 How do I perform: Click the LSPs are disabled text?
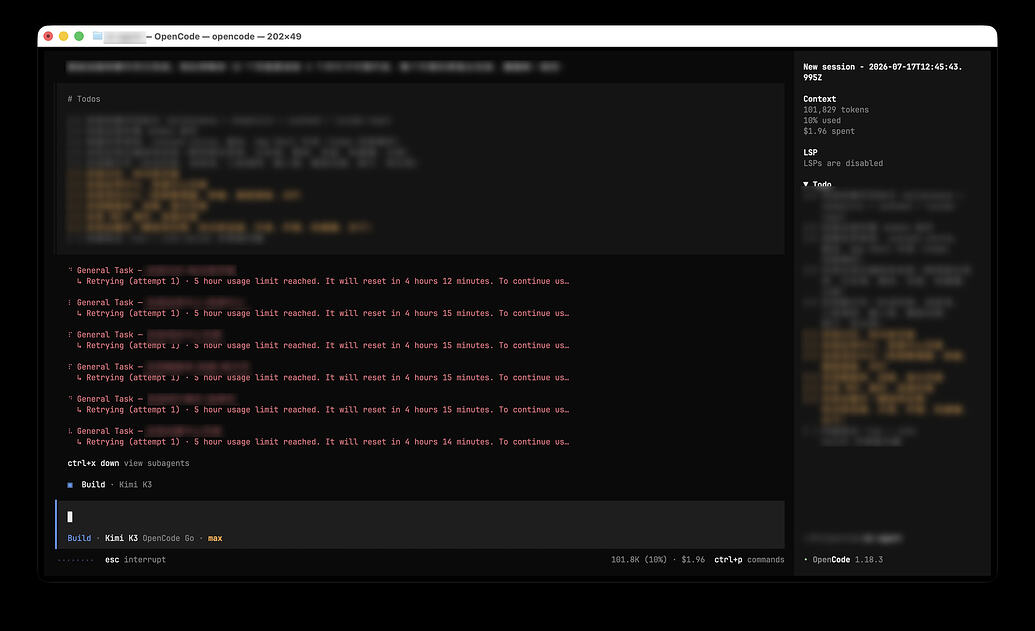[x=843, y=163]
